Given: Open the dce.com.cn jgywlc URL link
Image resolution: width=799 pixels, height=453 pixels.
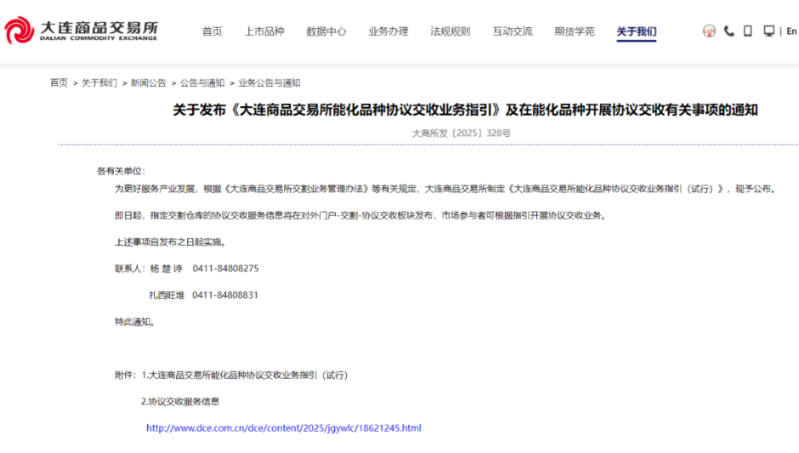Looking at the screenshot, I should 284,428.
